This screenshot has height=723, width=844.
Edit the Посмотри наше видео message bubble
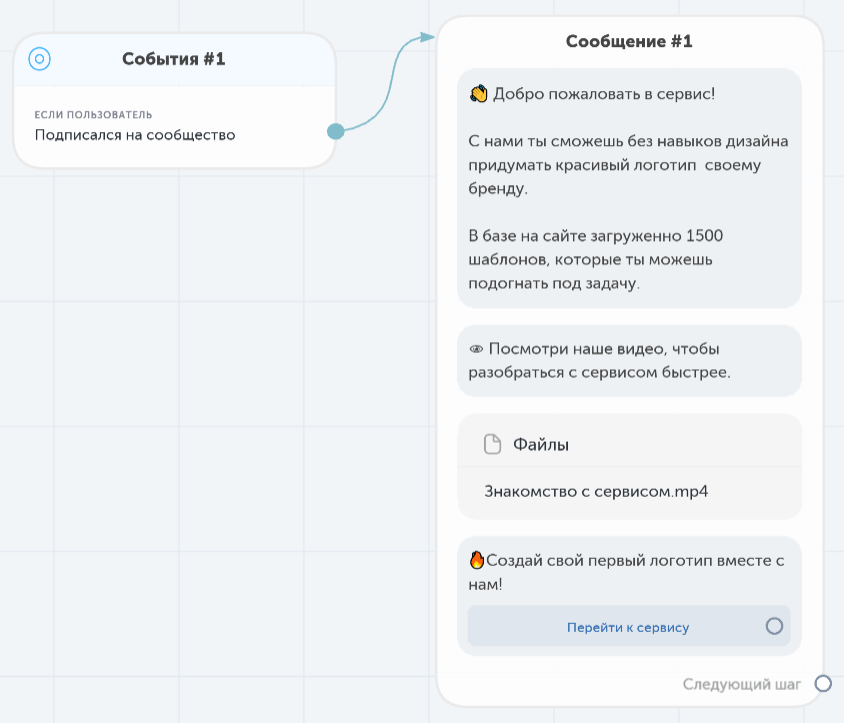click(629, 361)
